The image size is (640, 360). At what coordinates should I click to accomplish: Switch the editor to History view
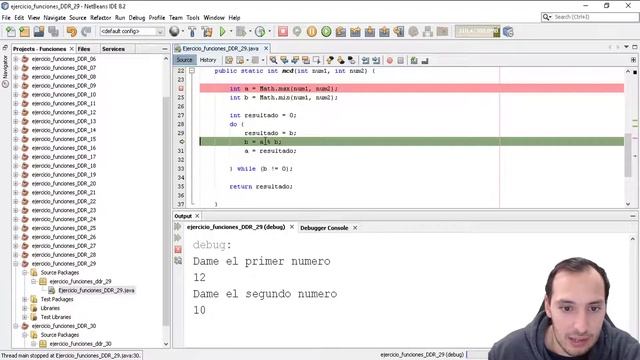(208, 60)
